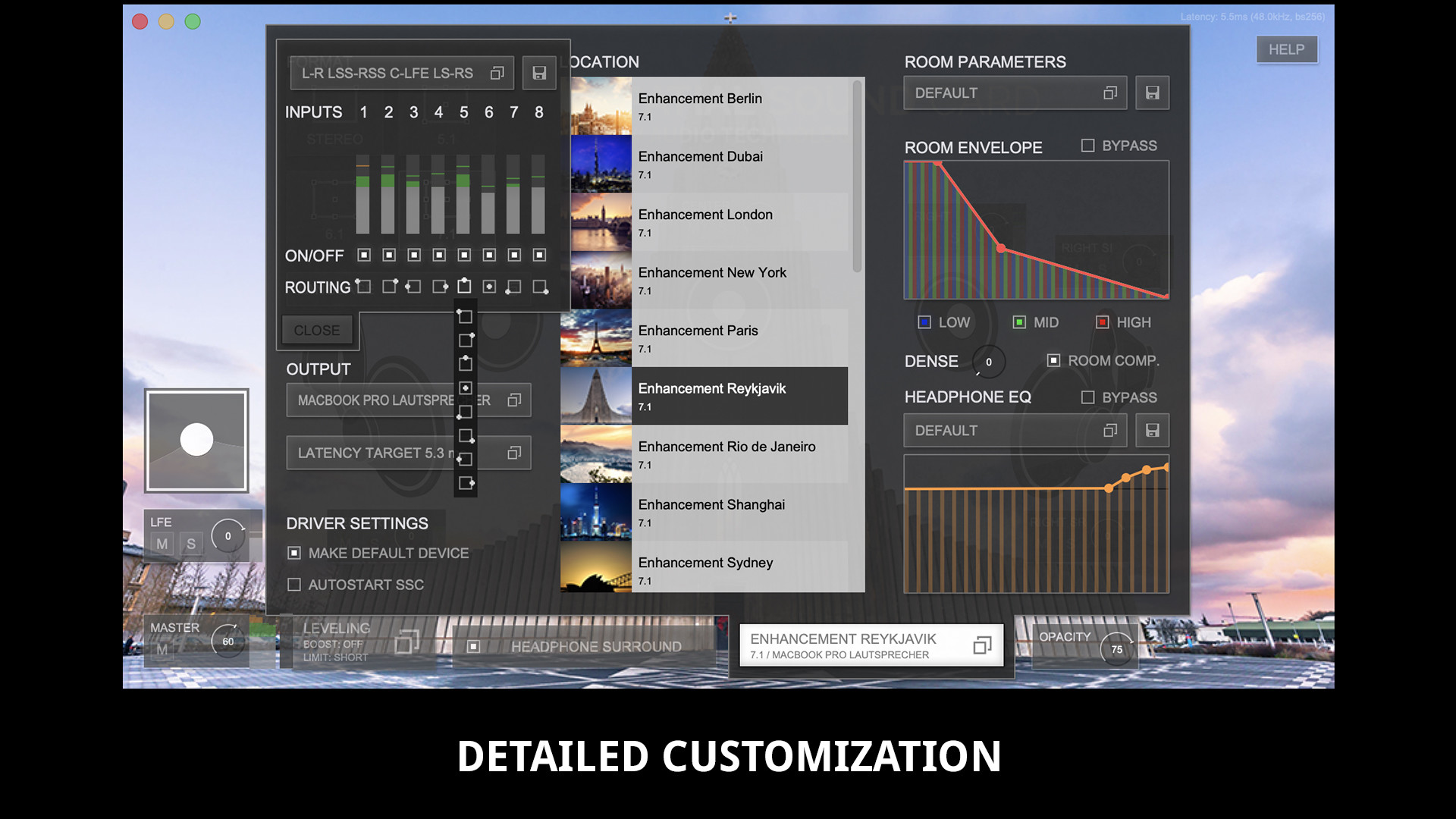Mute the LFE channel
Image resolution: width=1456 pixels, height=819 pixels.
[x=162, y=544]
